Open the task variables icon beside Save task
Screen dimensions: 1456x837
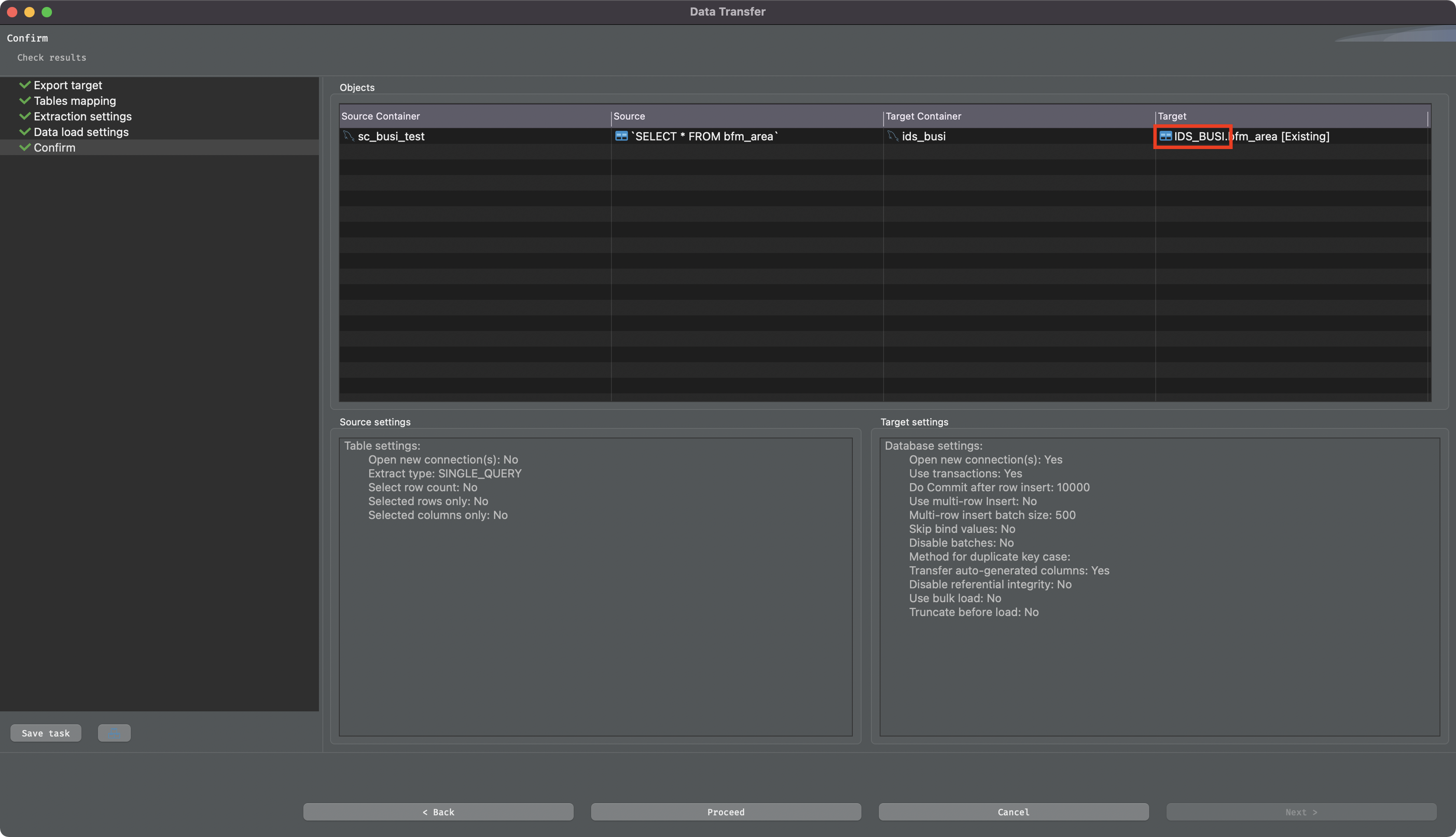[113, 732]
